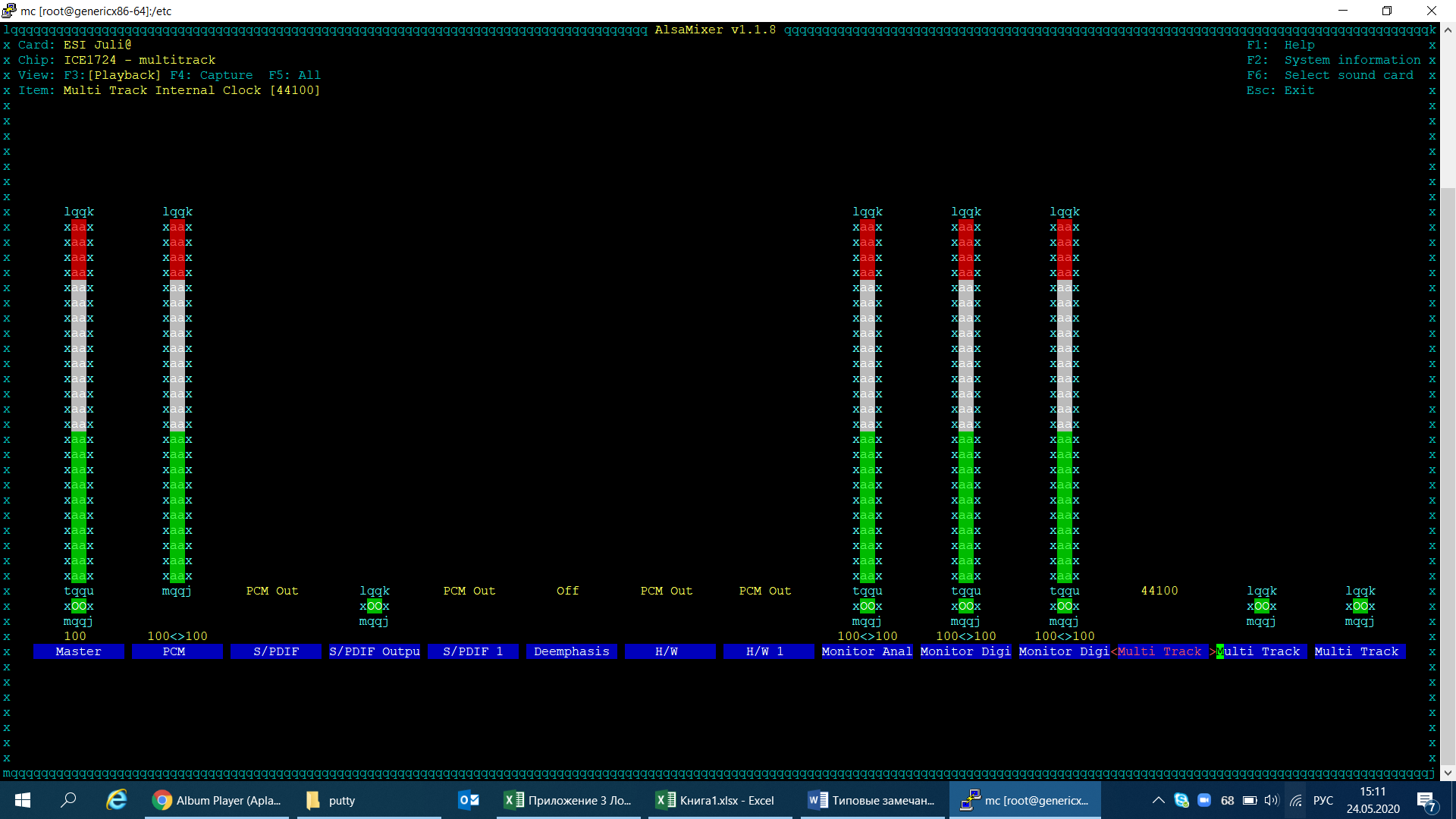The image size is (1456, 819).
Task: Open the network Wi-Fi tray icon
Action: point(1296,800)
